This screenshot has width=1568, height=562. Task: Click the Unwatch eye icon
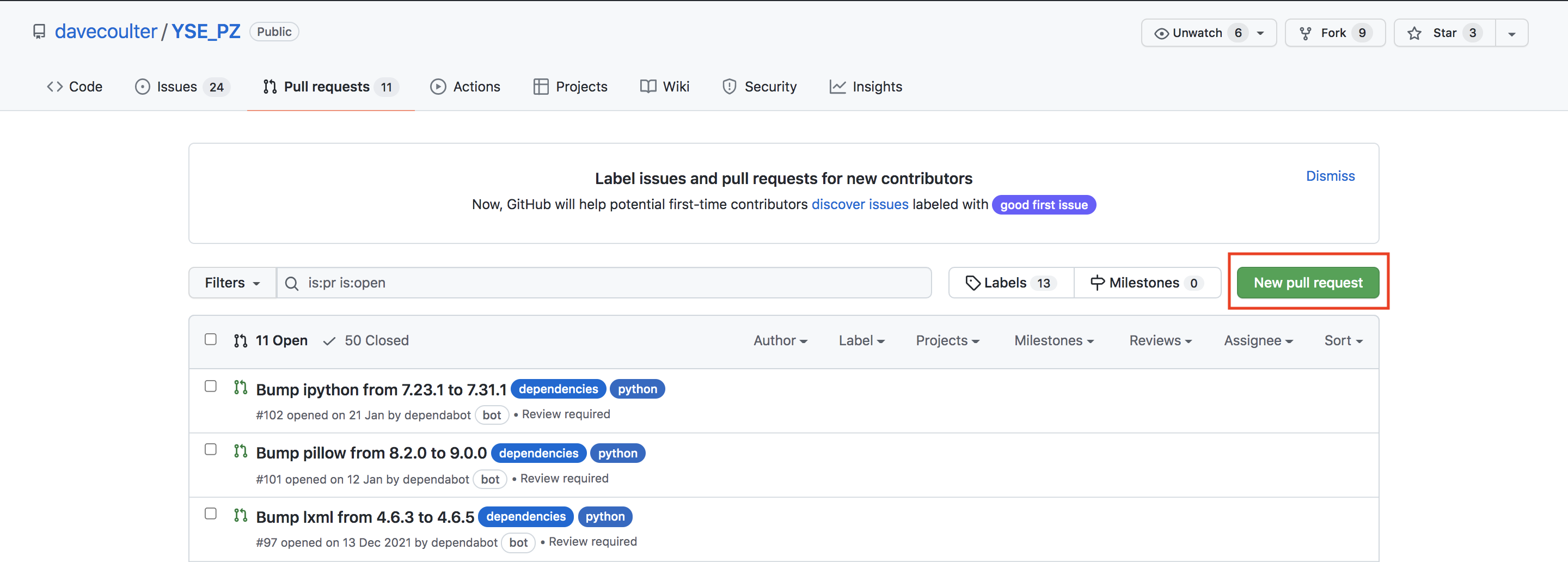(x=1161, y=33)
